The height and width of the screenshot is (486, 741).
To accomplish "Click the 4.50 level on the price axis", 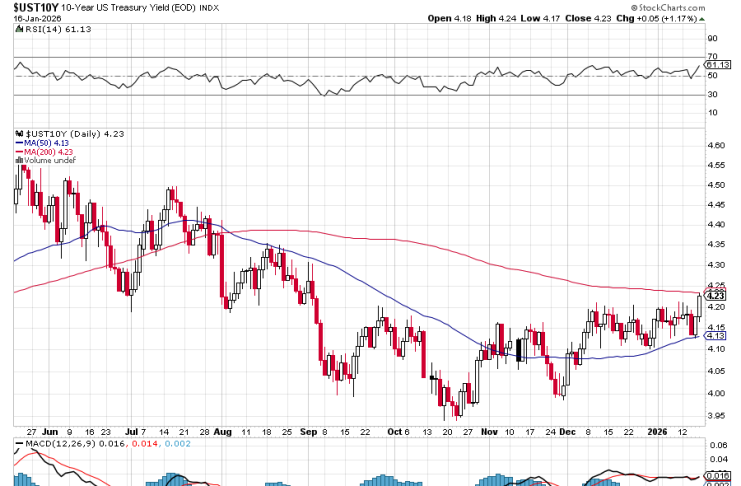I will [x=715, y=185].
